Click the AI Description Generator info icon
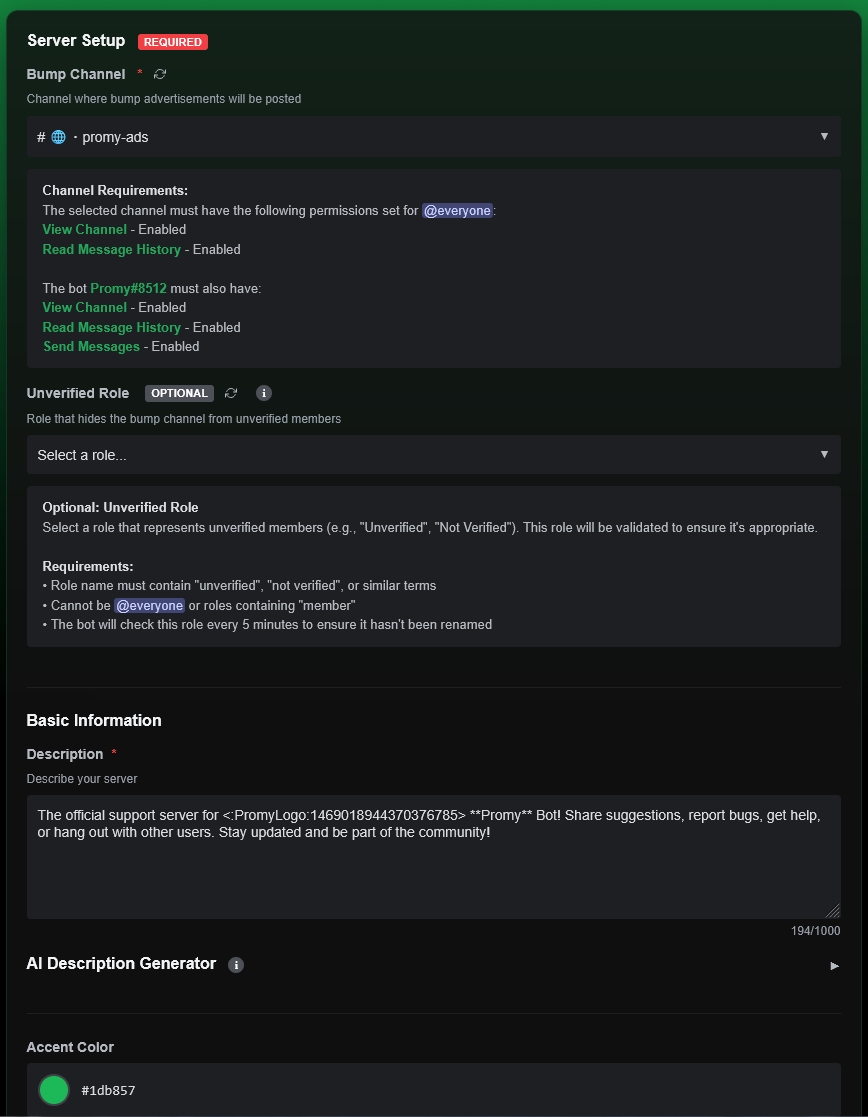The width and height of the screenshot is (868, 1117). pyautogui.click(x=236, y=965)
